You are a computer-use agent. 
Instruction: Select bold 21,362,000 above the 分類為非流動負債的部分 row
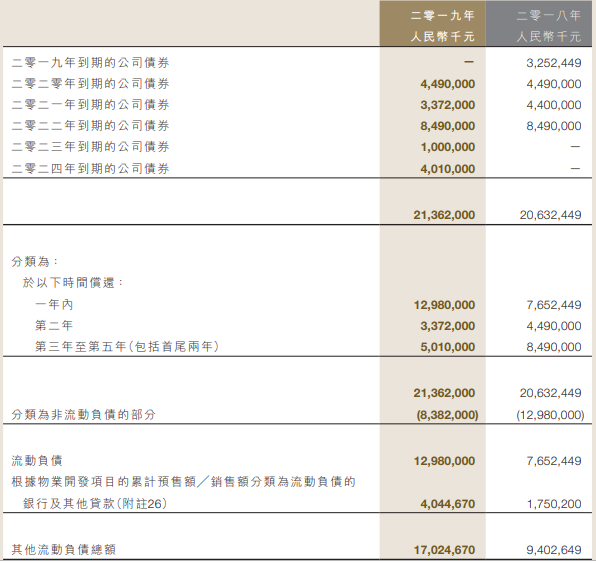pyautogui.click(x=444, y=393)
